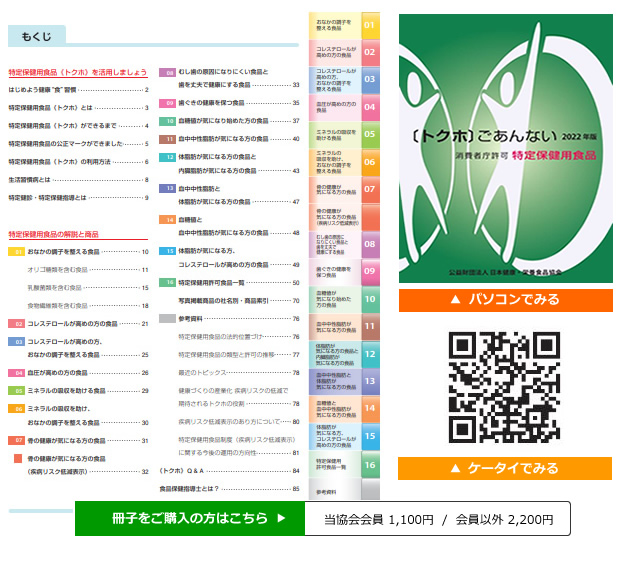Viewport: 620px width, 578px height.
Task: Select the gray 参考資料 side tab
Action: [344, 489]
